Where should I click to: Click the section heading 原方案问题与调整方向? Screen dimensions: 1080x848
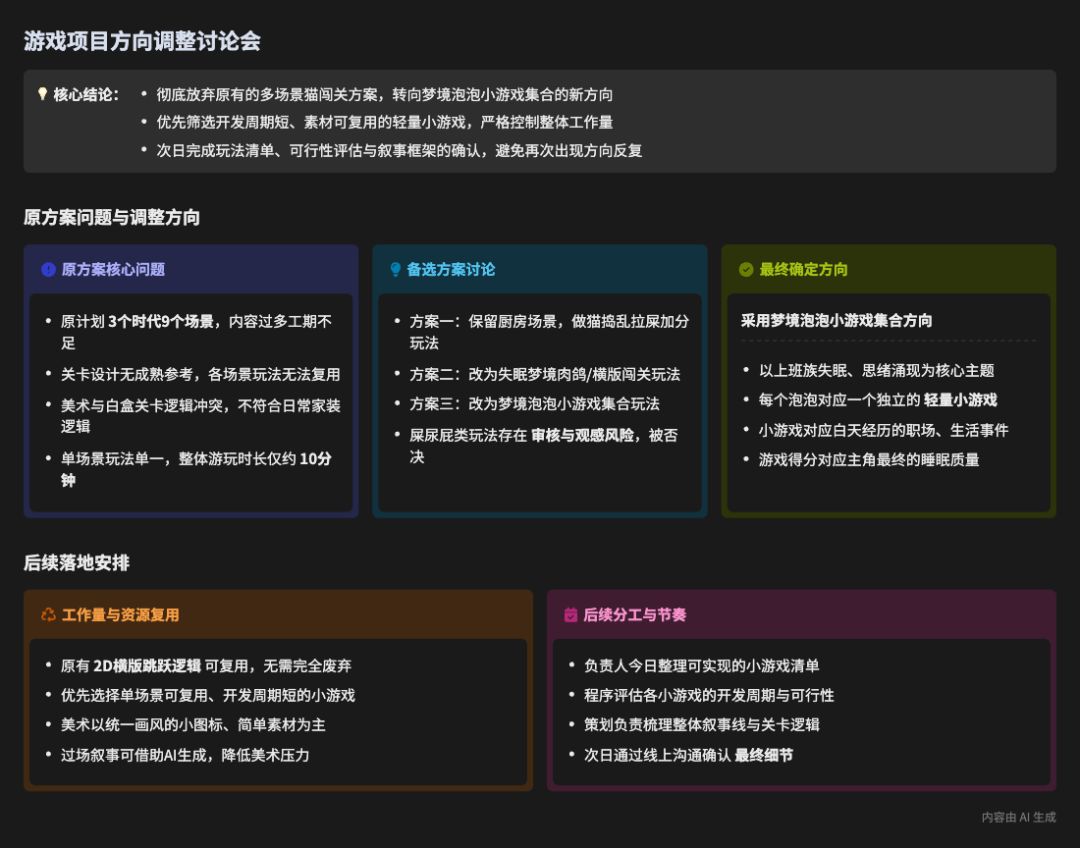pos(112,218)
